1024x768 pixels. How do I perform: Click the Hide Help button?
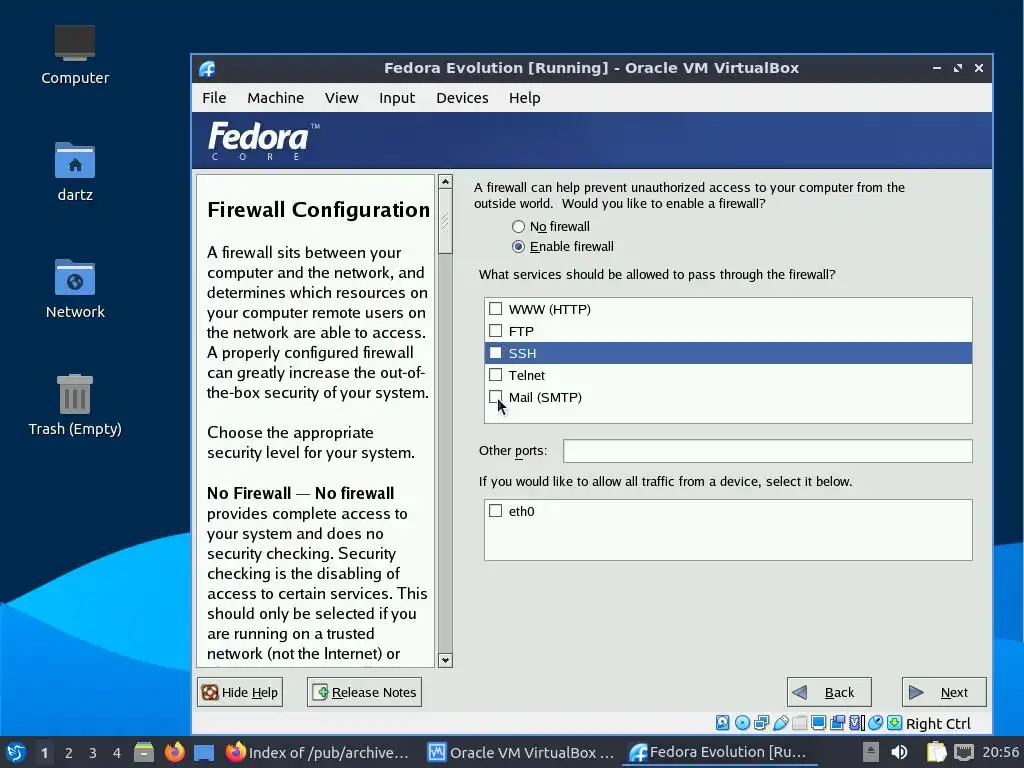(240, 692)
